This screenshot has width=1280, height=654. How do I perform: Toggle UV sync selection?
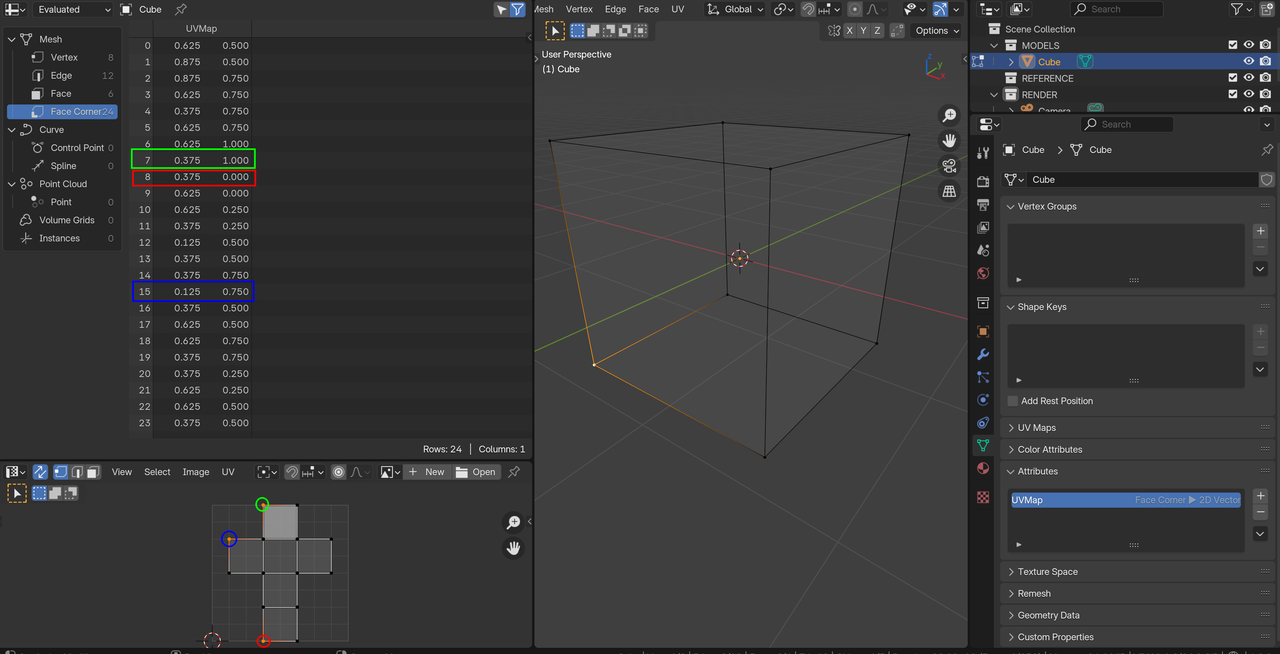click(x=40, y=472)
